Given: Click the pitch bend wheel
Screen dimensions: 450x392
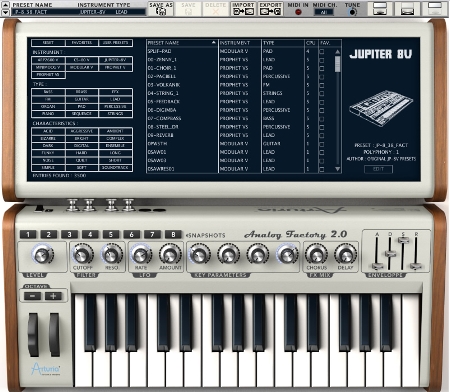Looking at the screenshot, I should click(x=33, y=334).
